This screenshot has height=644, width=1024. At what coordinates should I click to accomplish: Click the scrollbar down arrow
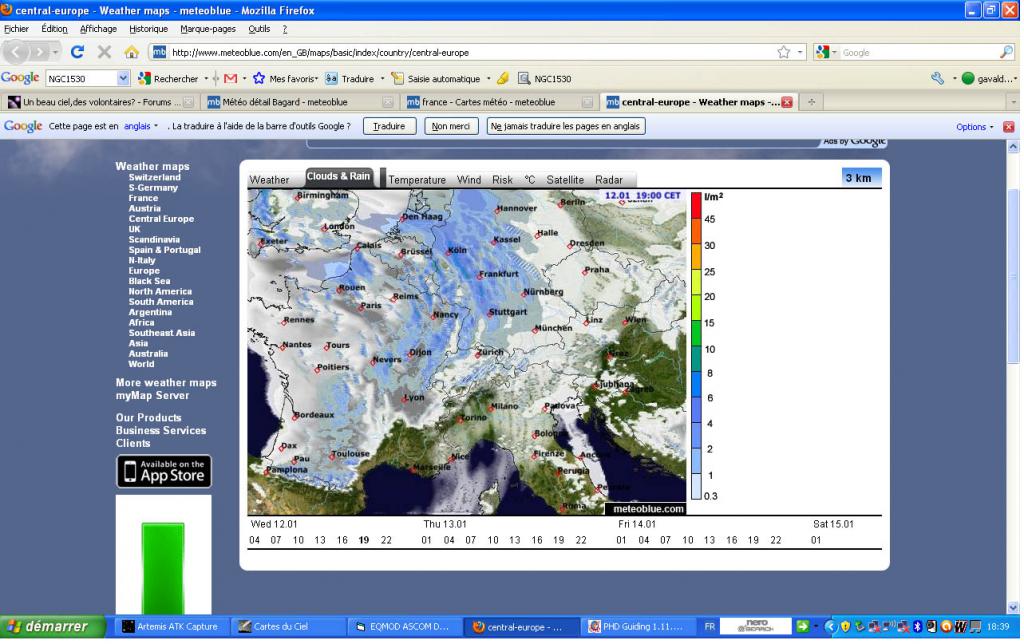[1013, 607]
